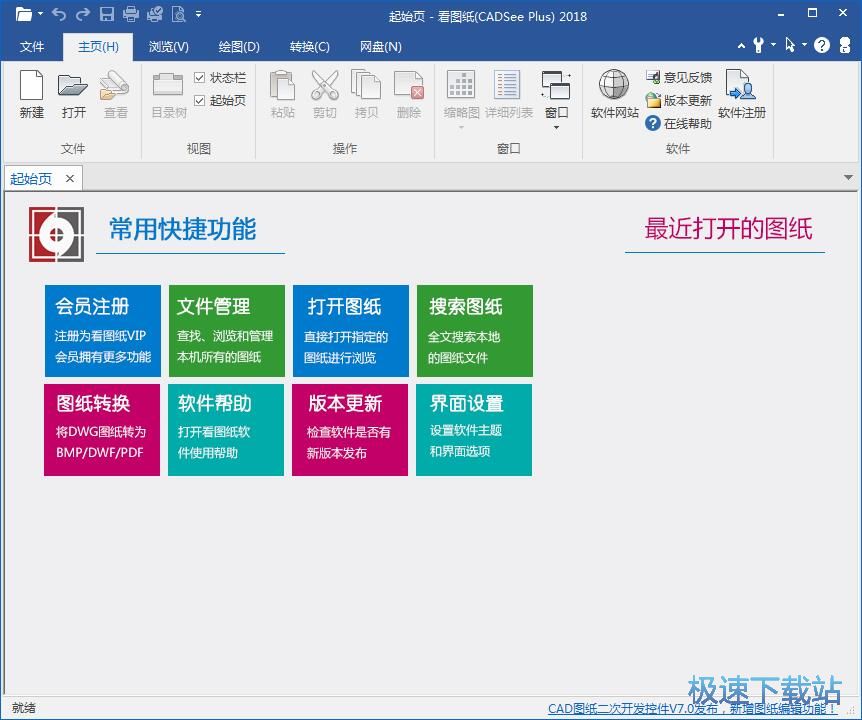Click the 意见反馈 feedback icon
862x720 pixels.
[654, 77]
